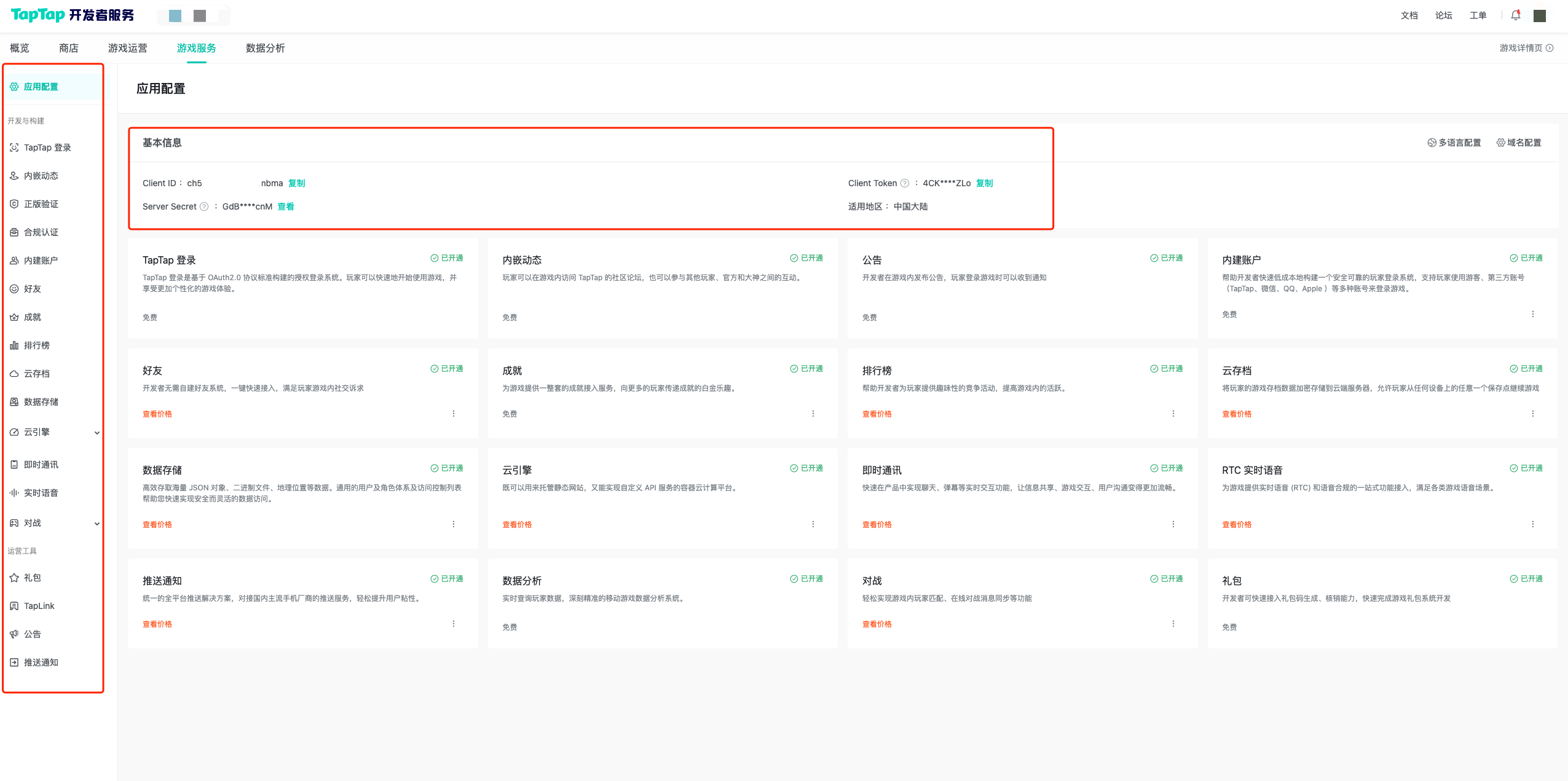
Task: Open 多语言配置 settings
Action: (1454, 143)
